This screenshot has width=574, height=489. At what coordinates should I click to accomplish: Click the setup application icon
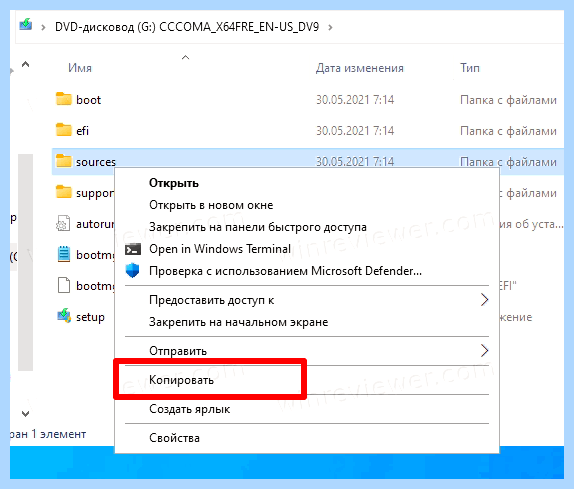64,316
